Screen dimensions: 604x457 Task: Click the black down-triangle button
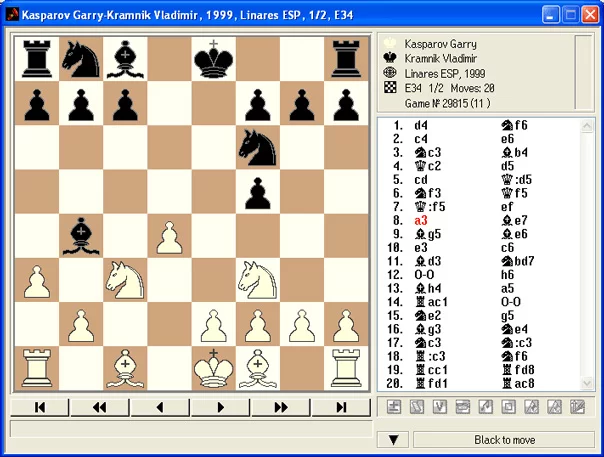[x=393, y=440]
